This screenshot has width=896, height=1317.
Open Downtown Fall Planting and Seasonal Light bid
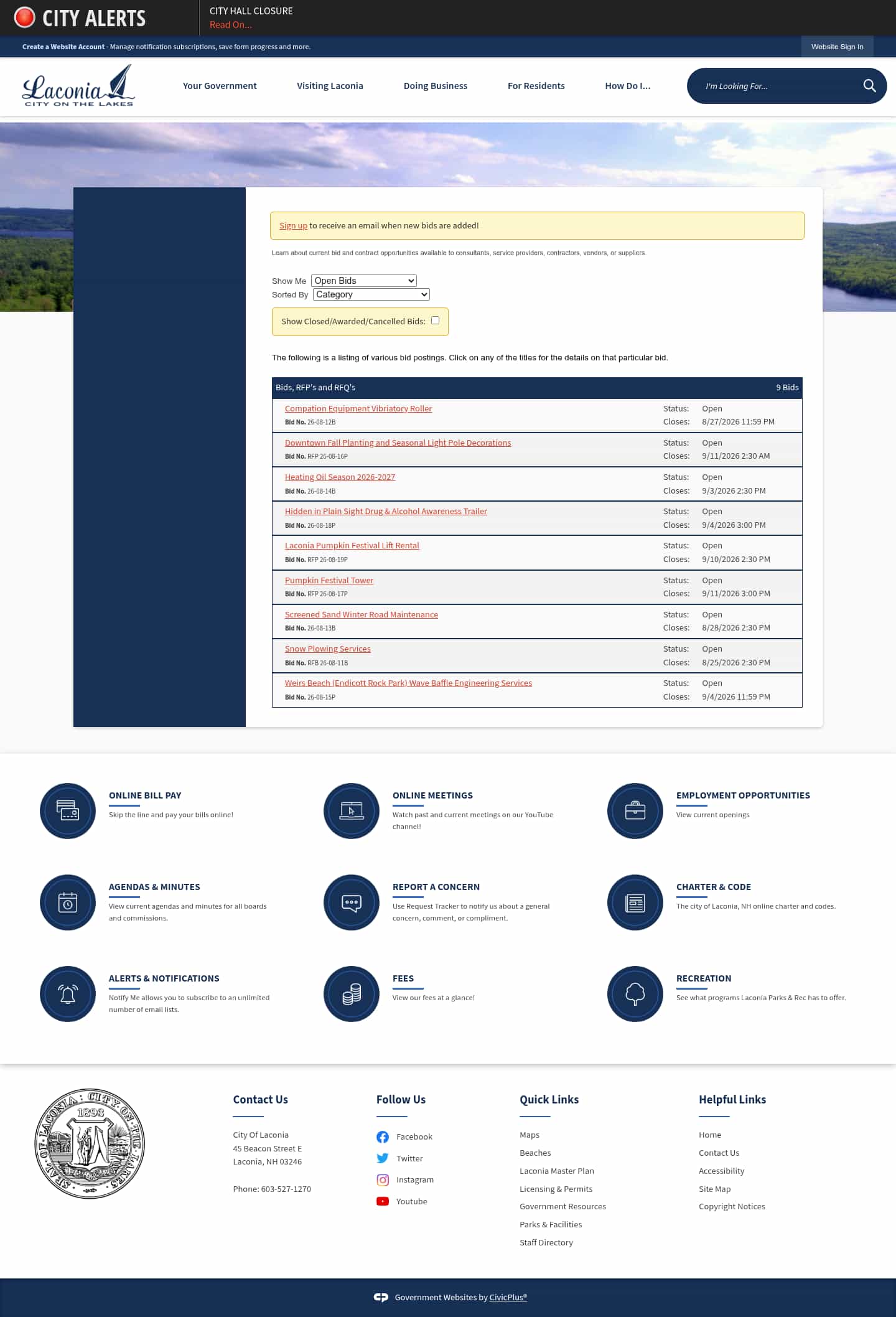(398, 443)
